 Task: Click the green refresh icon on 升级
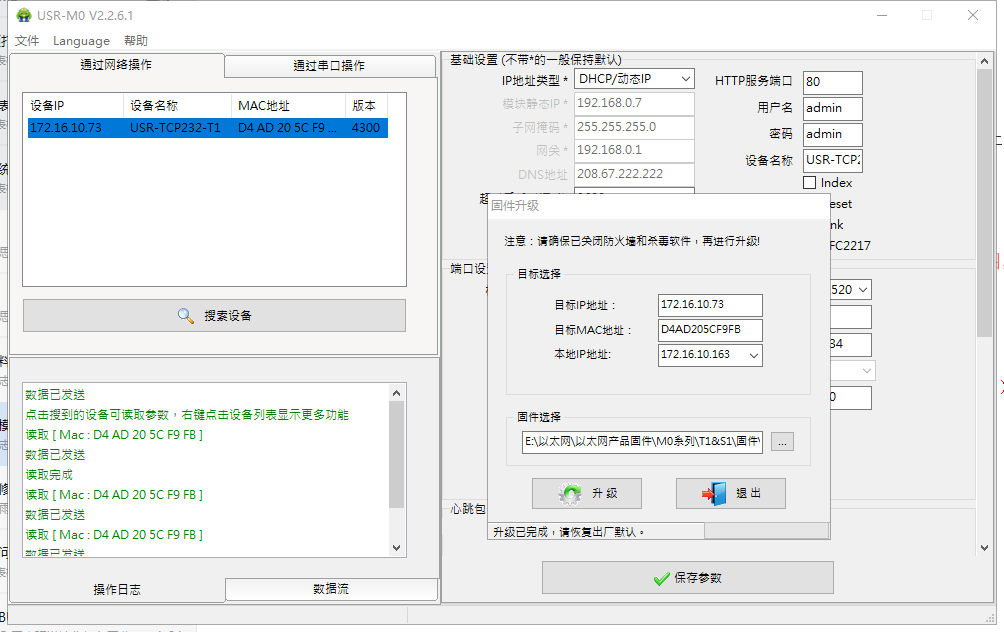point(571,494)
